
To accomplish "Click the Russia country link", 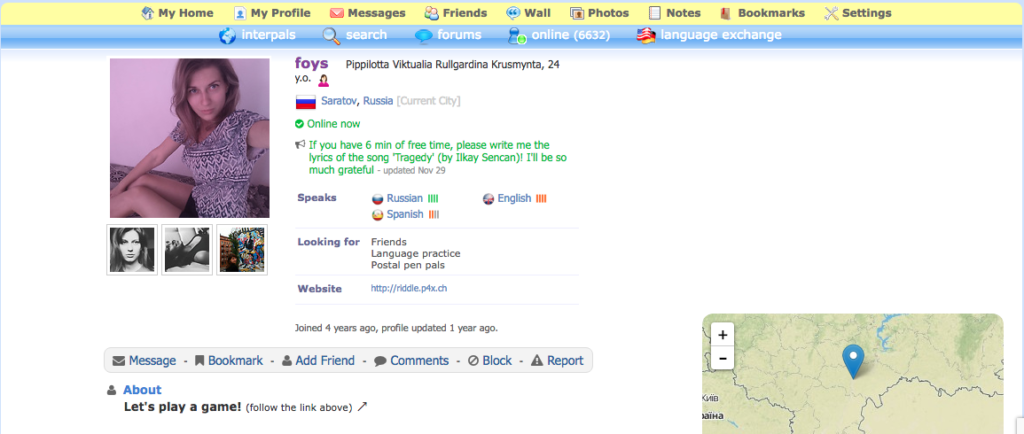I will (378, 101).
